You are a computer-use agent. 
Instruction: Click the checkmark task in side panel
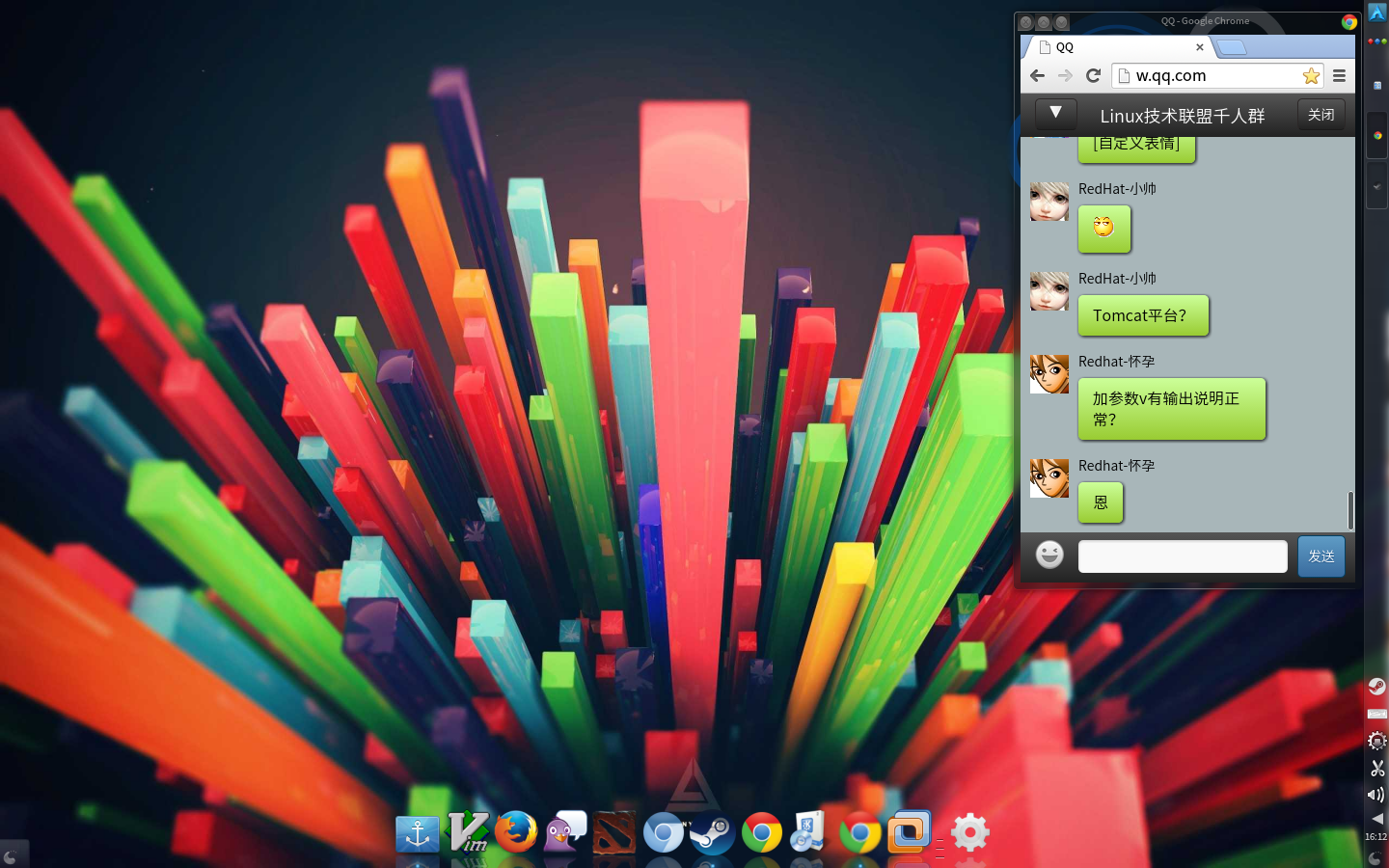point(1377,186)
